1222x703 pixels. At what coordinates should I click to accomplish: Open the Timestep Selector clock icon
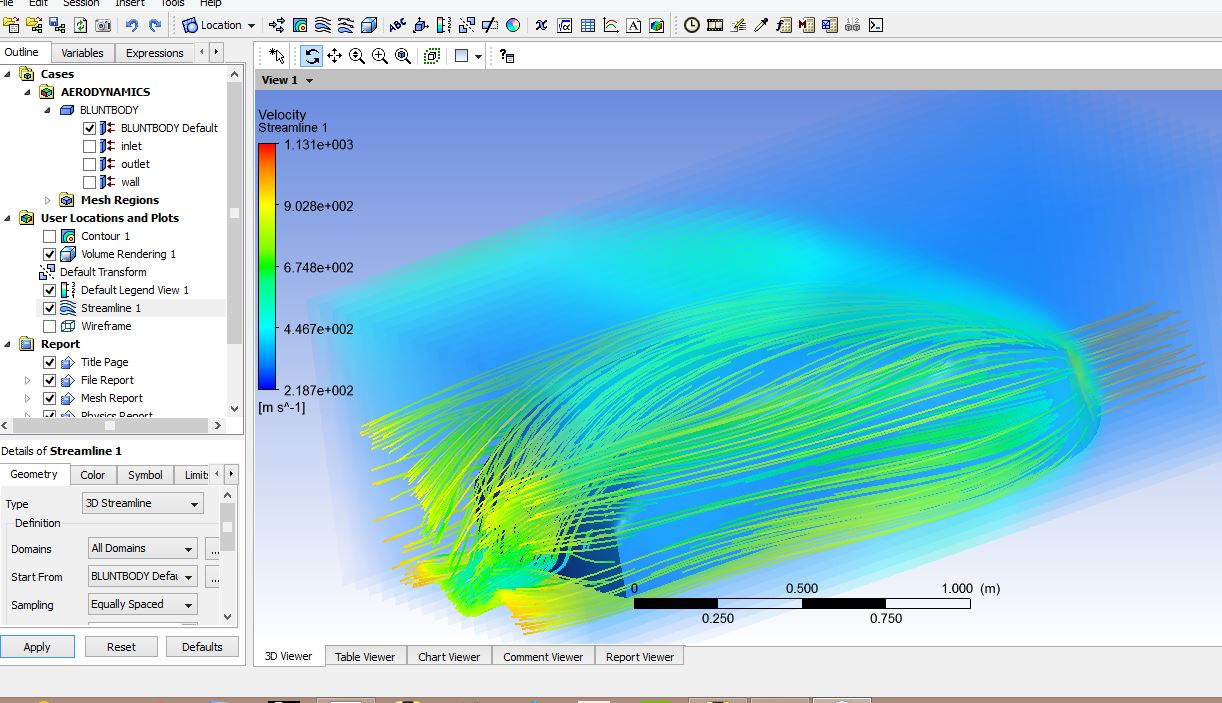(x=691, y=25)
